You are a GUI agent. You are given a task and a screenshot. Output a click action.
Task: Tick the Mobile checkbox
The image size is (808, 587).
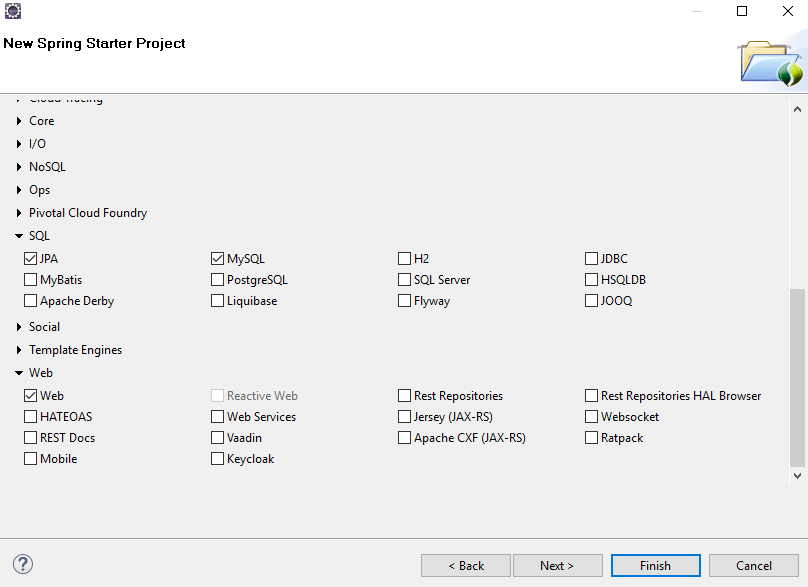tap(30, 459)
